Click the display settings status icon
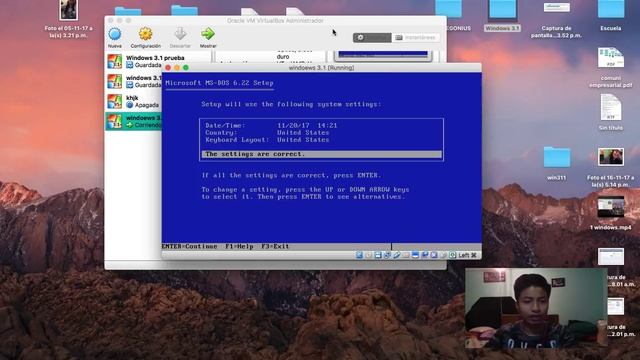 [415, 255]
